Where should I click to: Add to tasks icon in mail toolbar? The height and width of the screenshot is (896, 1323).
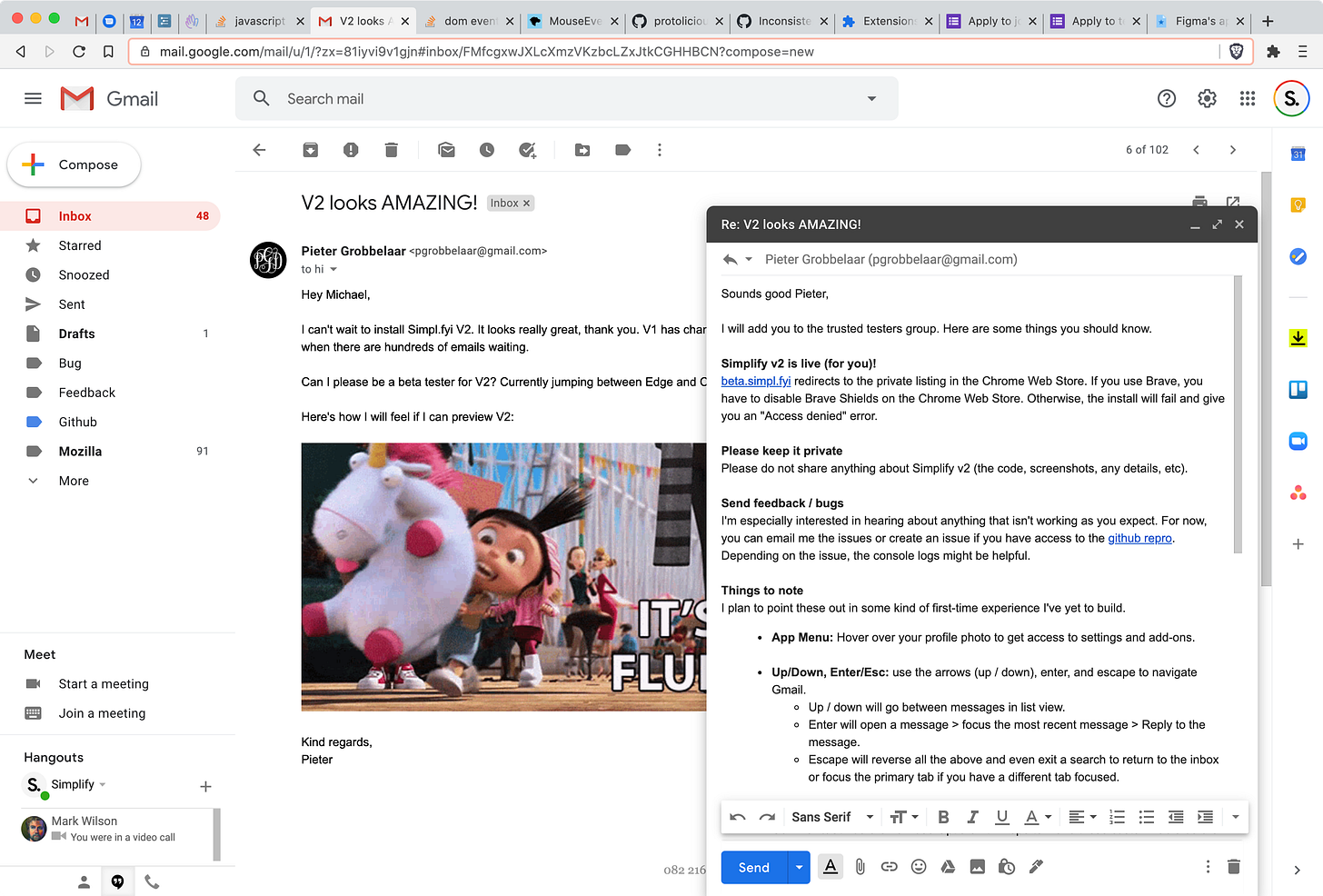tap(527, 150)
